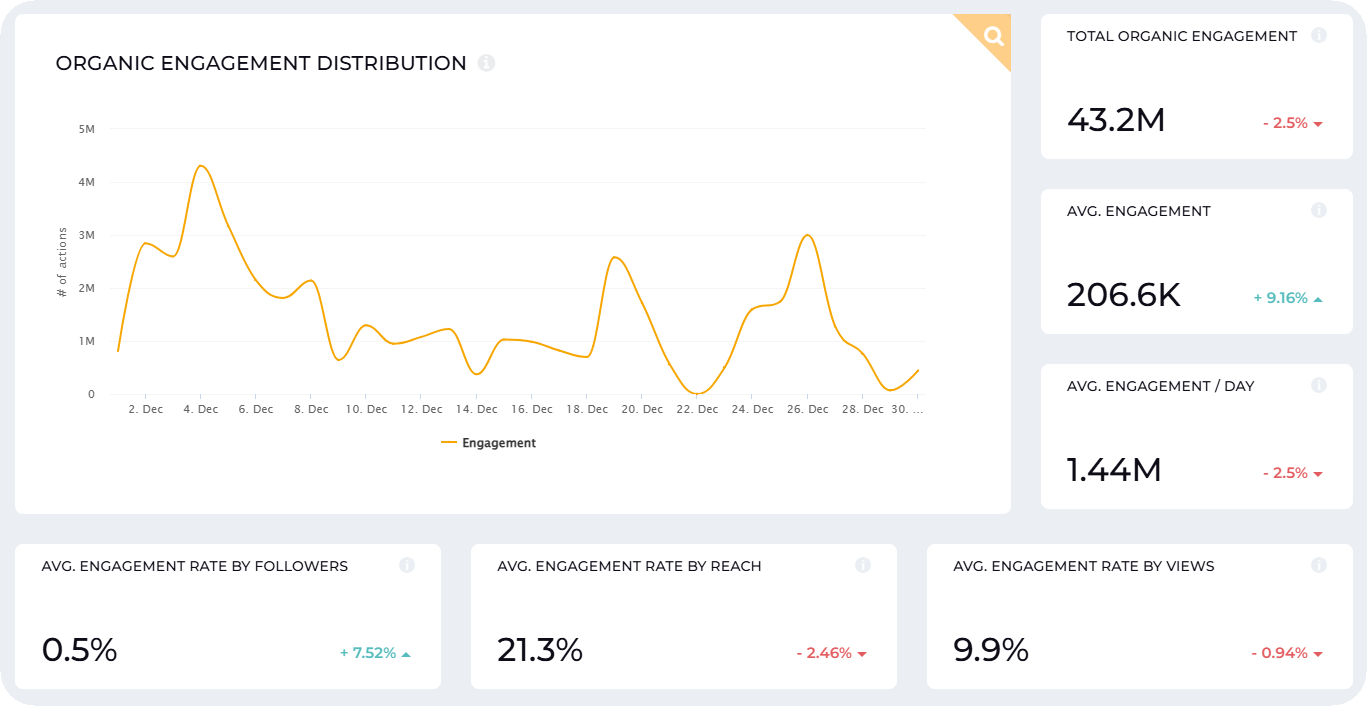Viewport: 1367px width, 706px height.
Task: Click the engagement spike near 26 Dec
Action: (x=808, y=237)
